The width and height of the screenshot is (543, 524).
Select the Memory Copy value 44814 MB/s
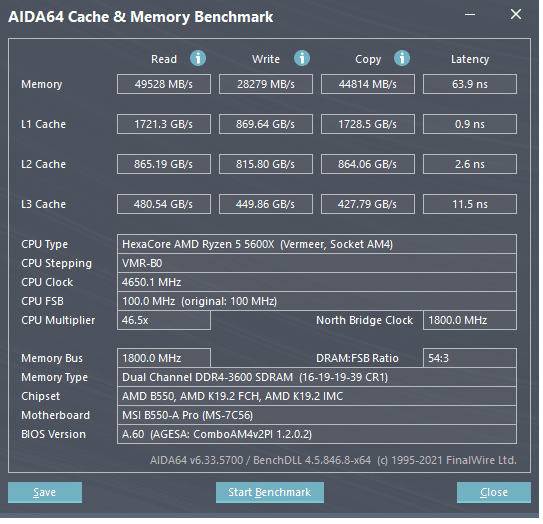point(368,84)
